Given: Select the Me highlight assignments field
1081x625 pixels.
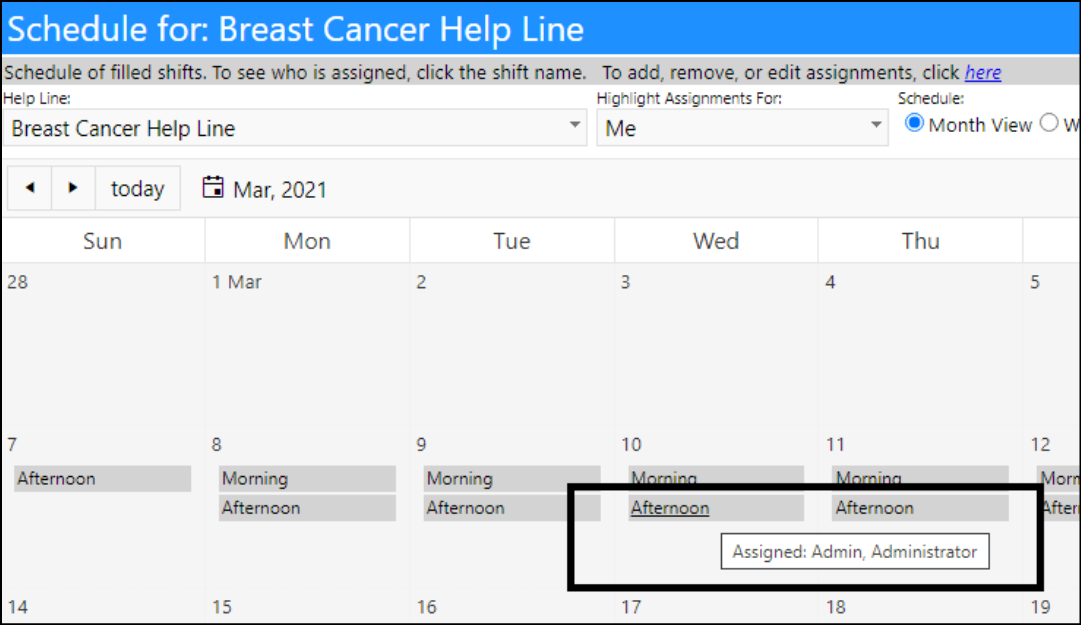Looking at the screenshot, I should coord(742,127).
